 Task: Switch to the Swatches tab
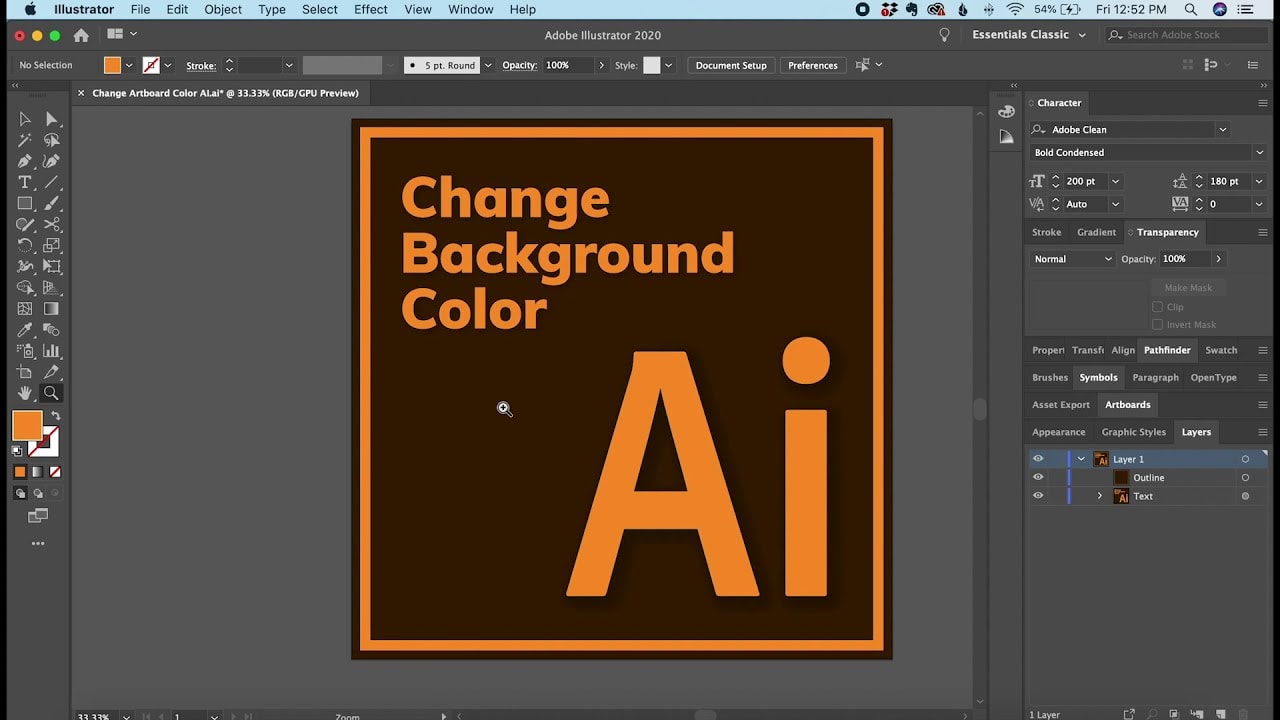tap(1221, 350)
